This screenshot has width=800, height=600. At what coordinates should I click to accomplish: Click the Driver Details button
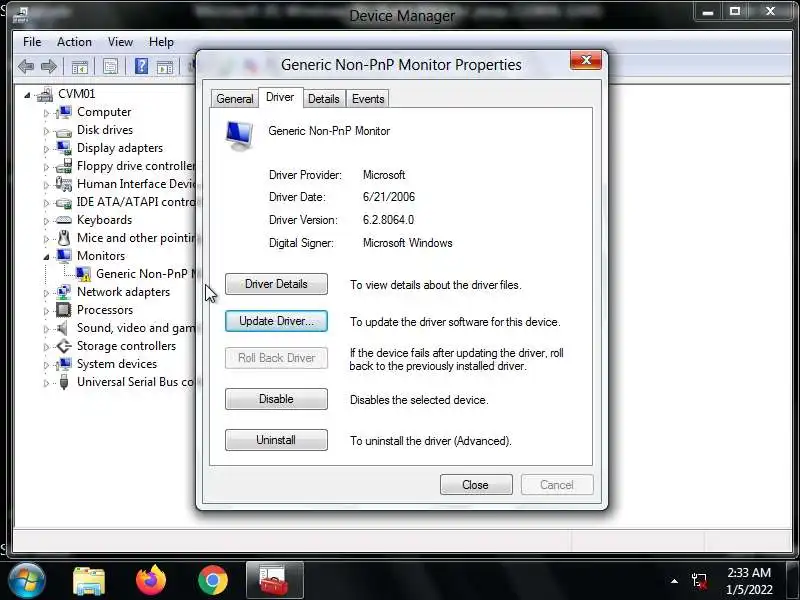pyautogui.click(x=276, y=284)
